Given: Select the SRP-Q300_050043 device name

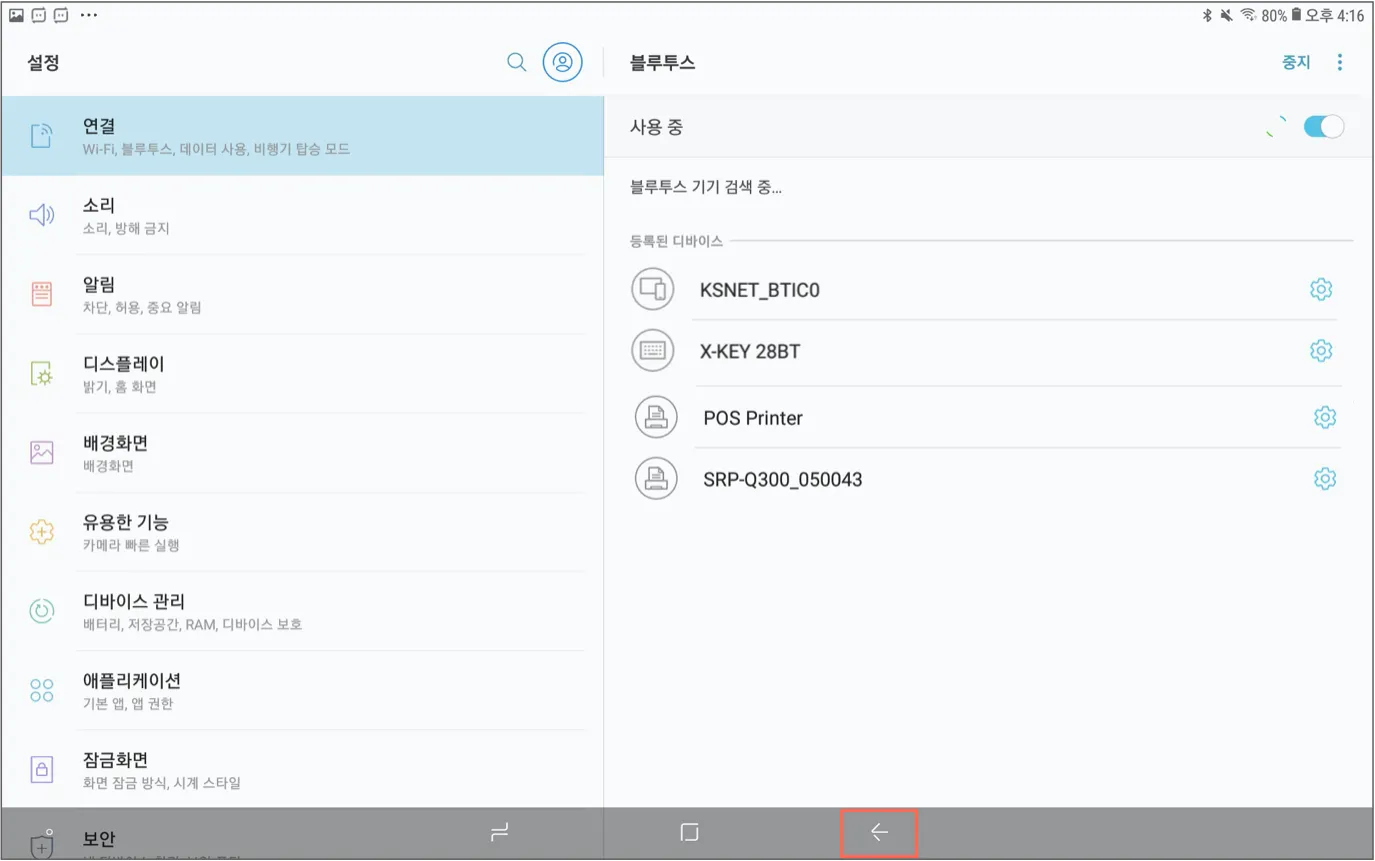Looking at the screenshot, I should pyautogui.click(x=783, y=480).
